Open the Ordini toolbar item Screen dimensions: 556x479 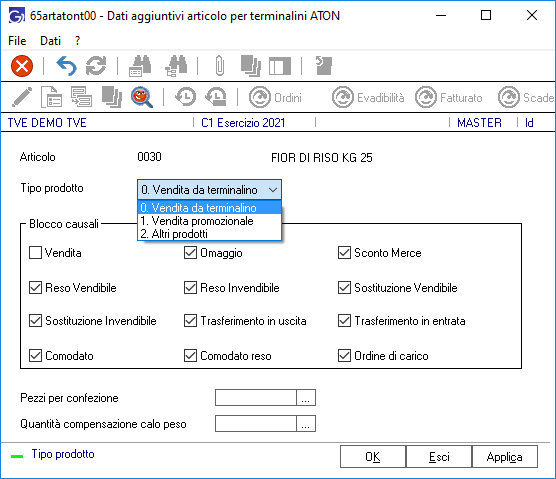(275, 98)
